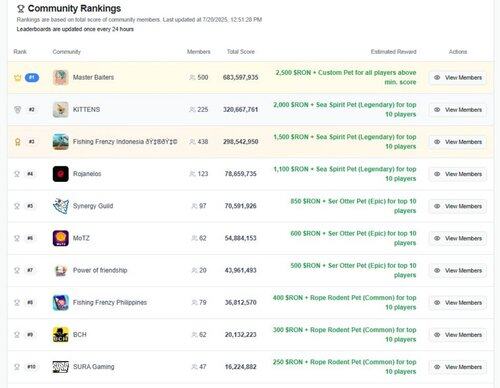View members of BCH

457,335
